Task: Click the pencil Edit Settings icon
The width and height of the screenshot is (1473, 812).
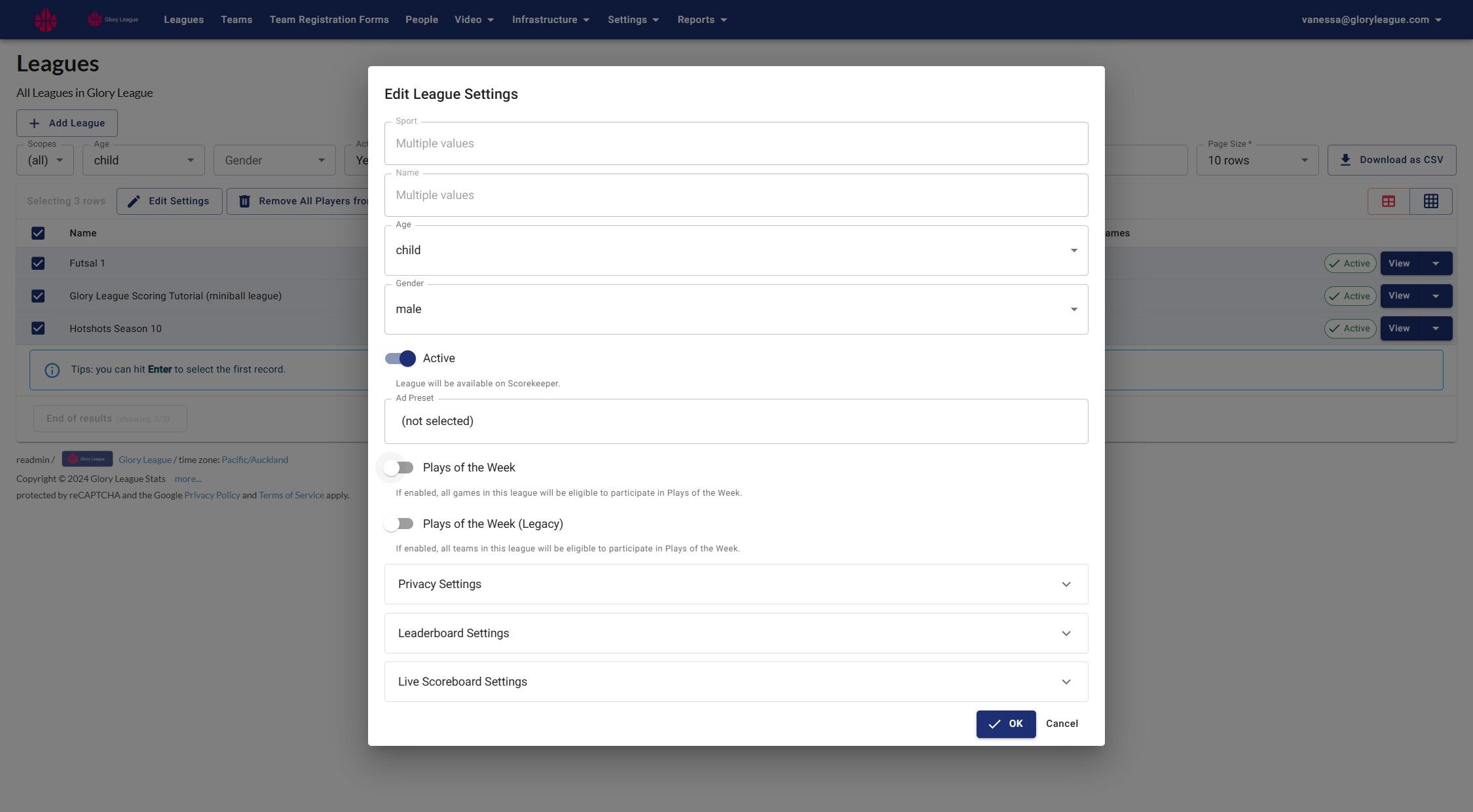Action: coord(134,201)
